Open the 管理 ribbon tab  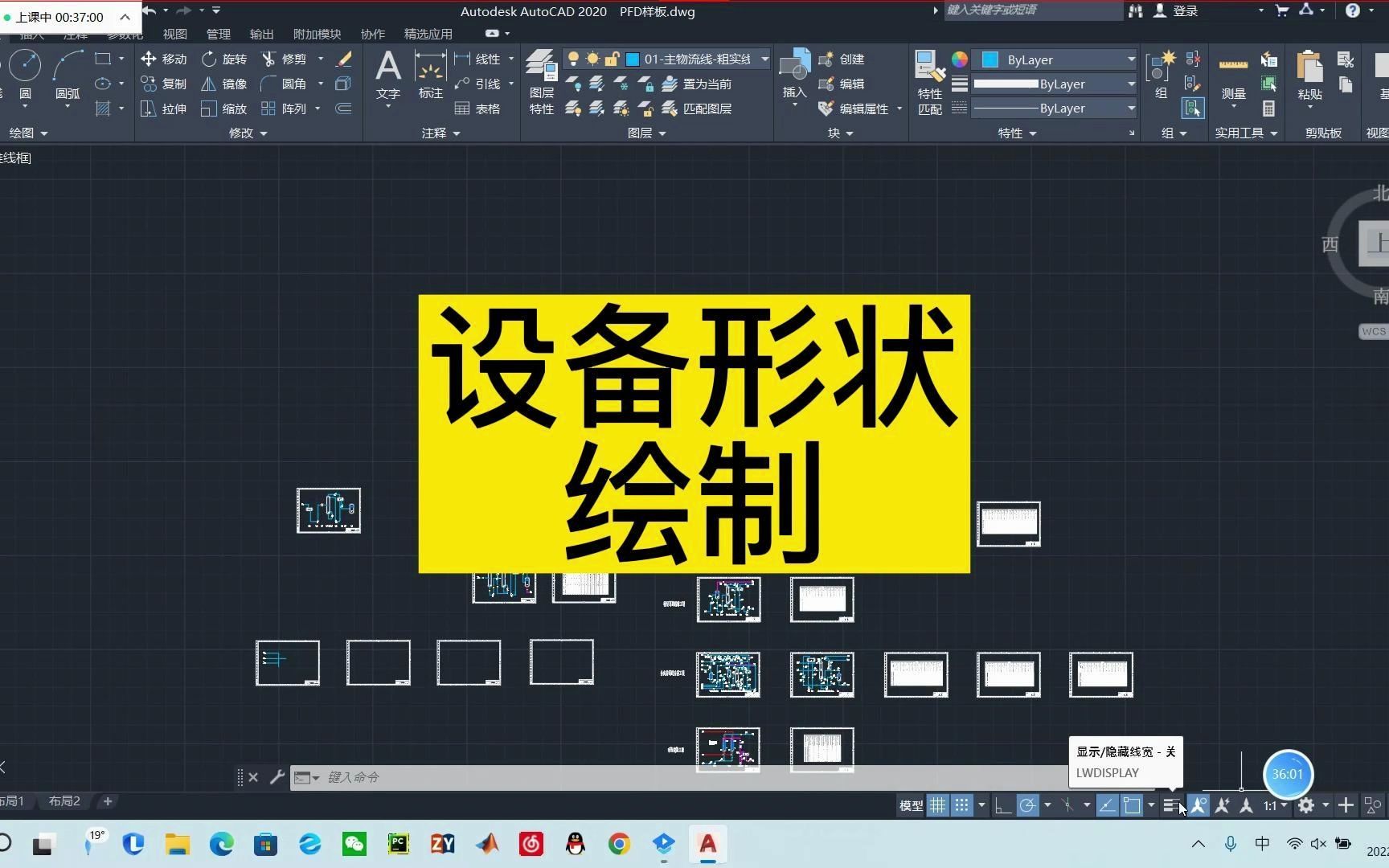pyautogui.click(x=218, y=34)
